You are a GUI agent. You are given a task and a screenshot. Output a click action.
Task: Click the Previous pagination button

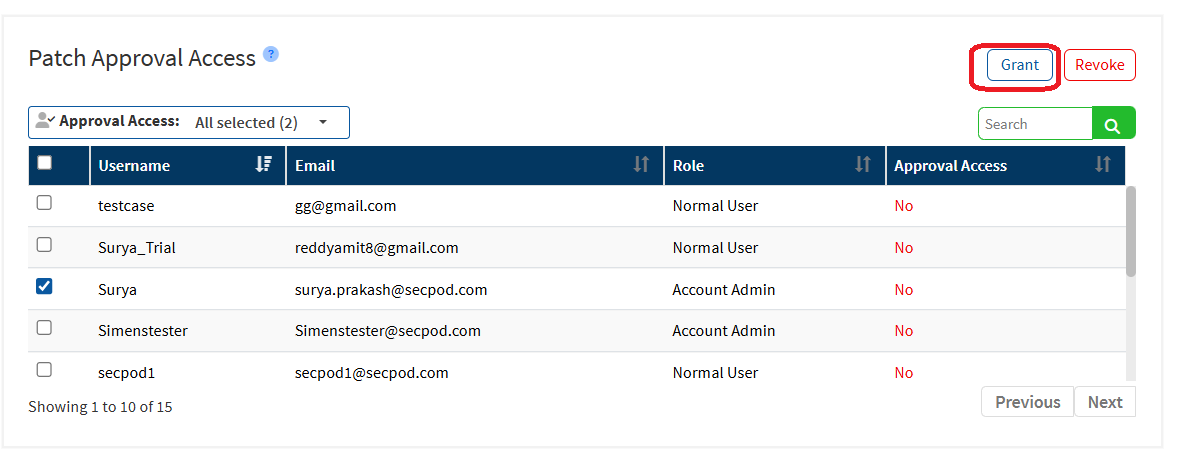pyautogui.click(x=1027, y=402)
